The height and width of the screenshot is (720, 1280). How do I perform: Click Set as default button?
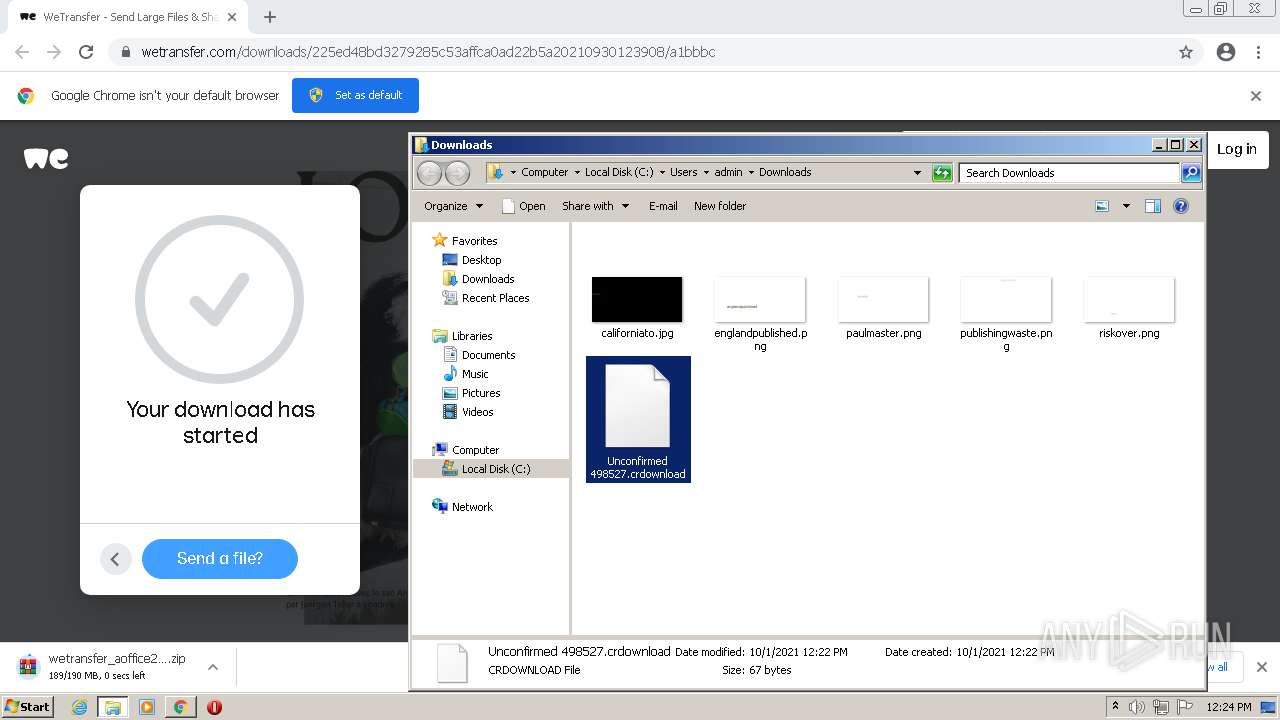click(x=355, y=95)
